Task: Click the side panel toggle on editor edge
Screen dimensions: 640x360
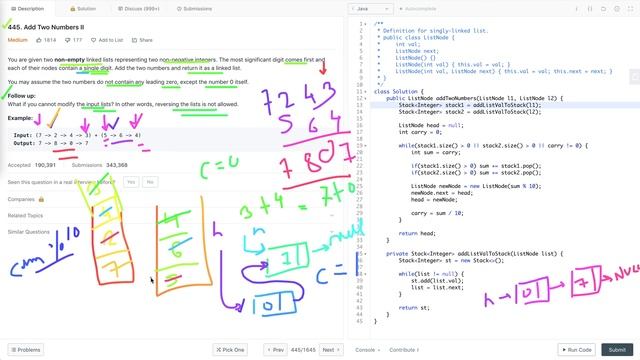Action: [x=635, y=76]
